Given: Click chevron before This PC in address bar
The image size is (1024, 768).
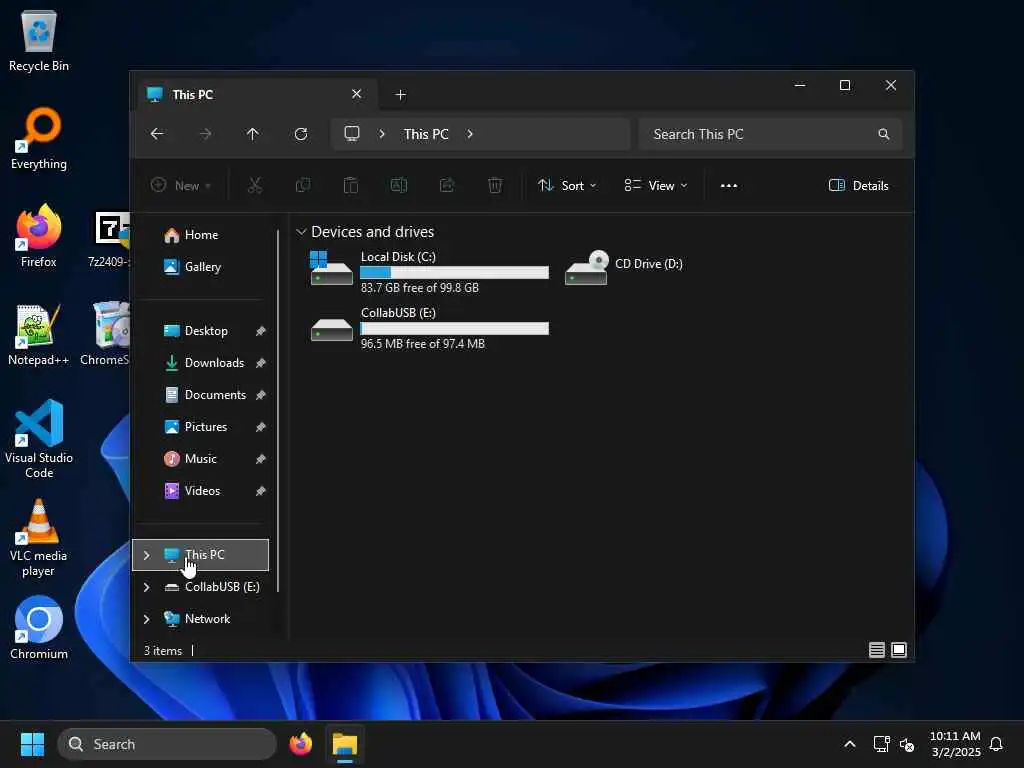Looking at the screenshot, I should [x=382, y=134].
